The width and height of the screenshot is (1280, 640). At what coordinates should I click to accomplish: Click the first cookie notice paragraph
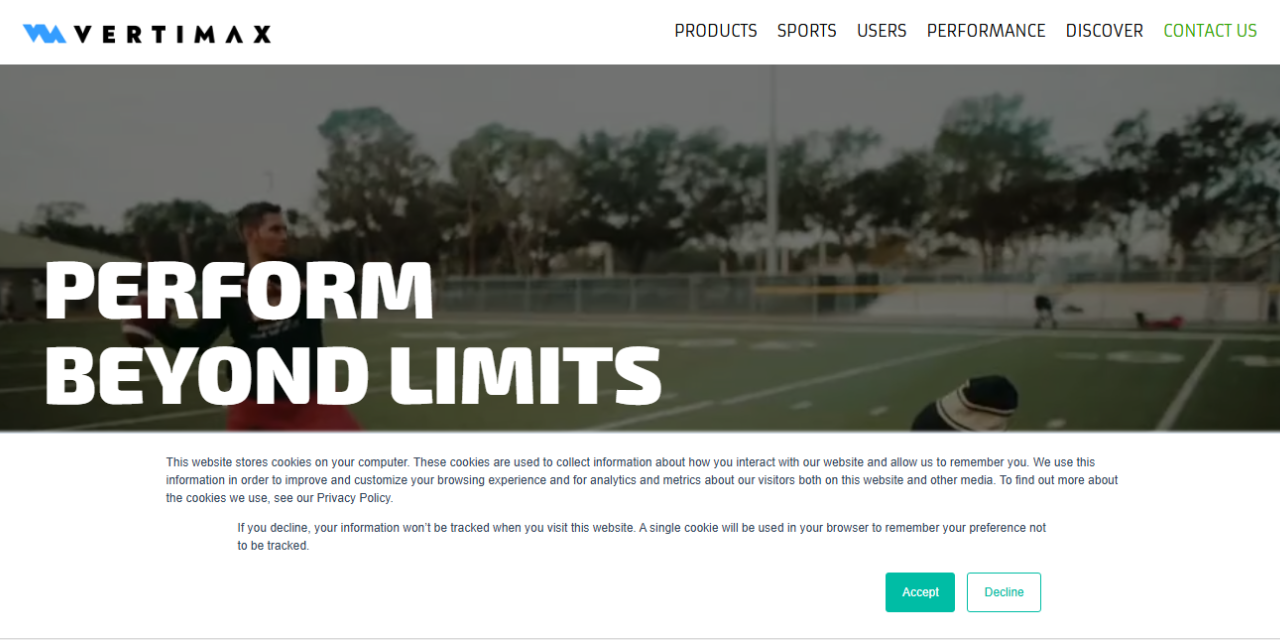tap(642, 480)
